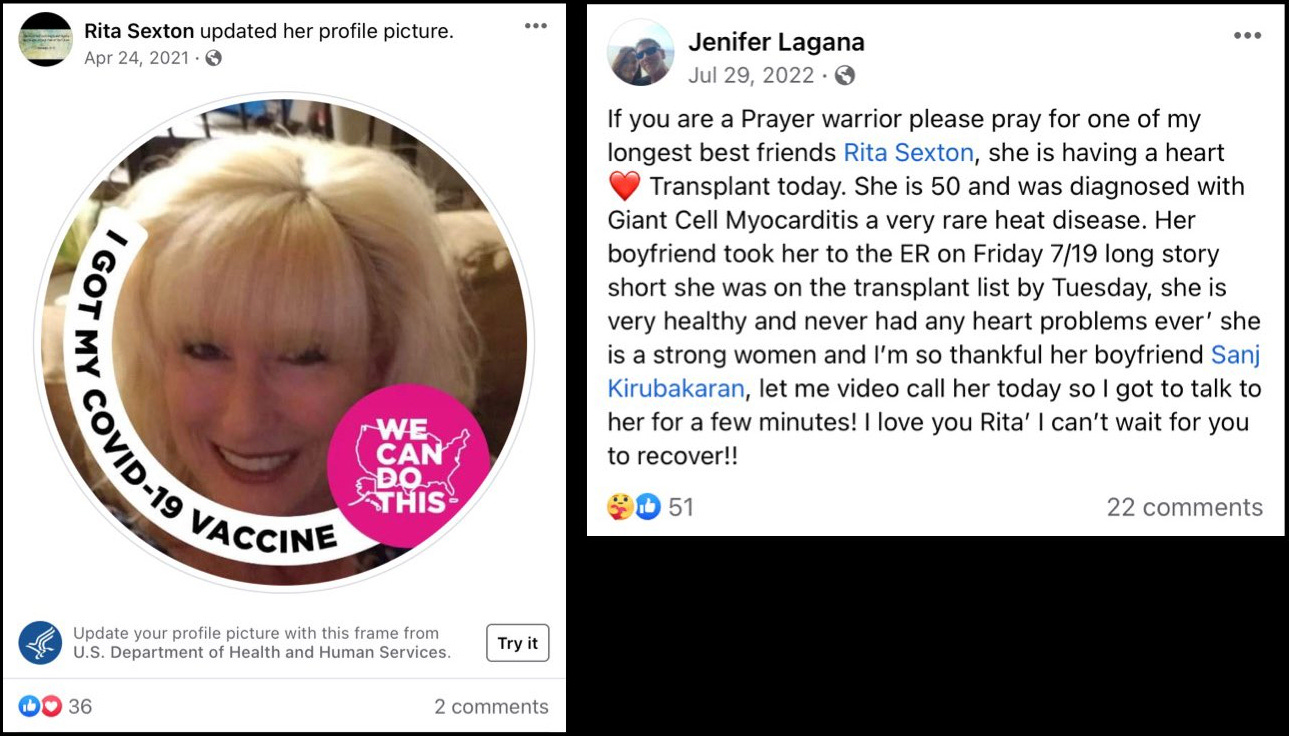Open the large profile picture with vaccine frame
The width and height of the screenshot is (1289, 736).
(x=284, y=343)
